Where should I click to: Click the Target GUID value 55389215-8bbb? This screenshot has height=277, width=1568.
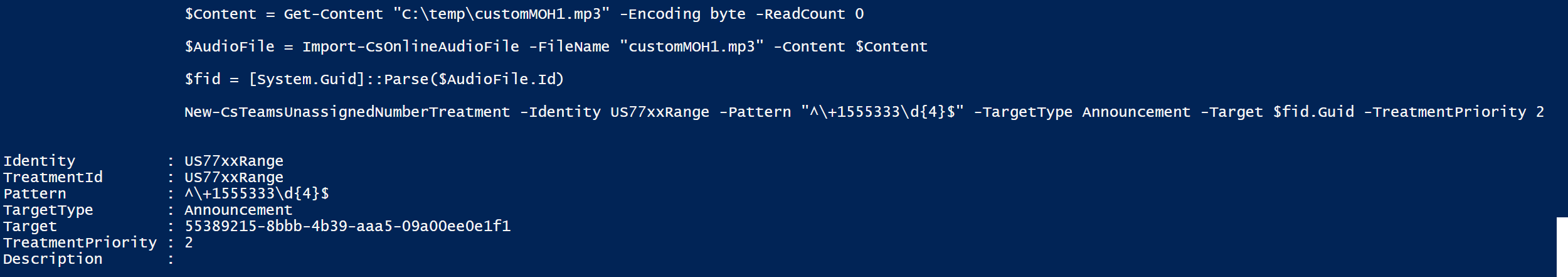(x=347, y=226)
